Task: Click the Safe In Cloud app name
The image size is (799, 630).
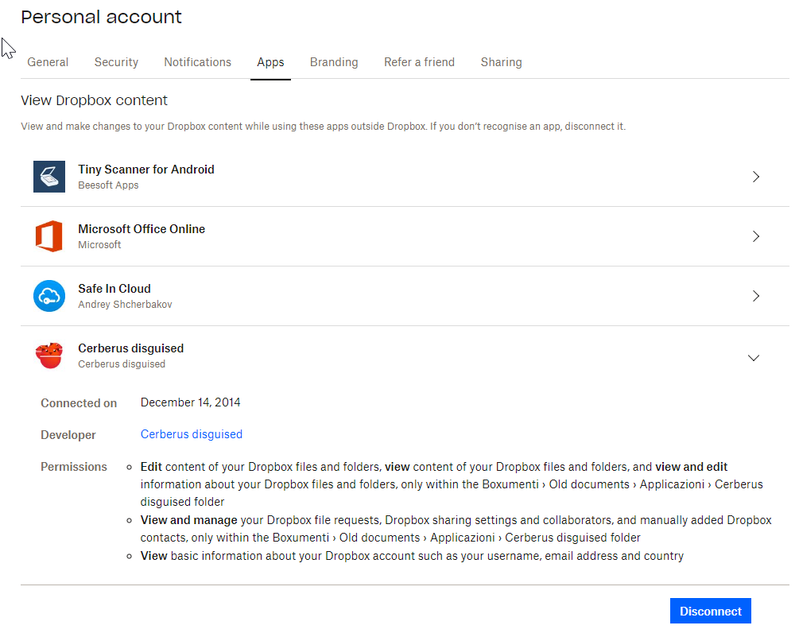Action: pos(114,288)
